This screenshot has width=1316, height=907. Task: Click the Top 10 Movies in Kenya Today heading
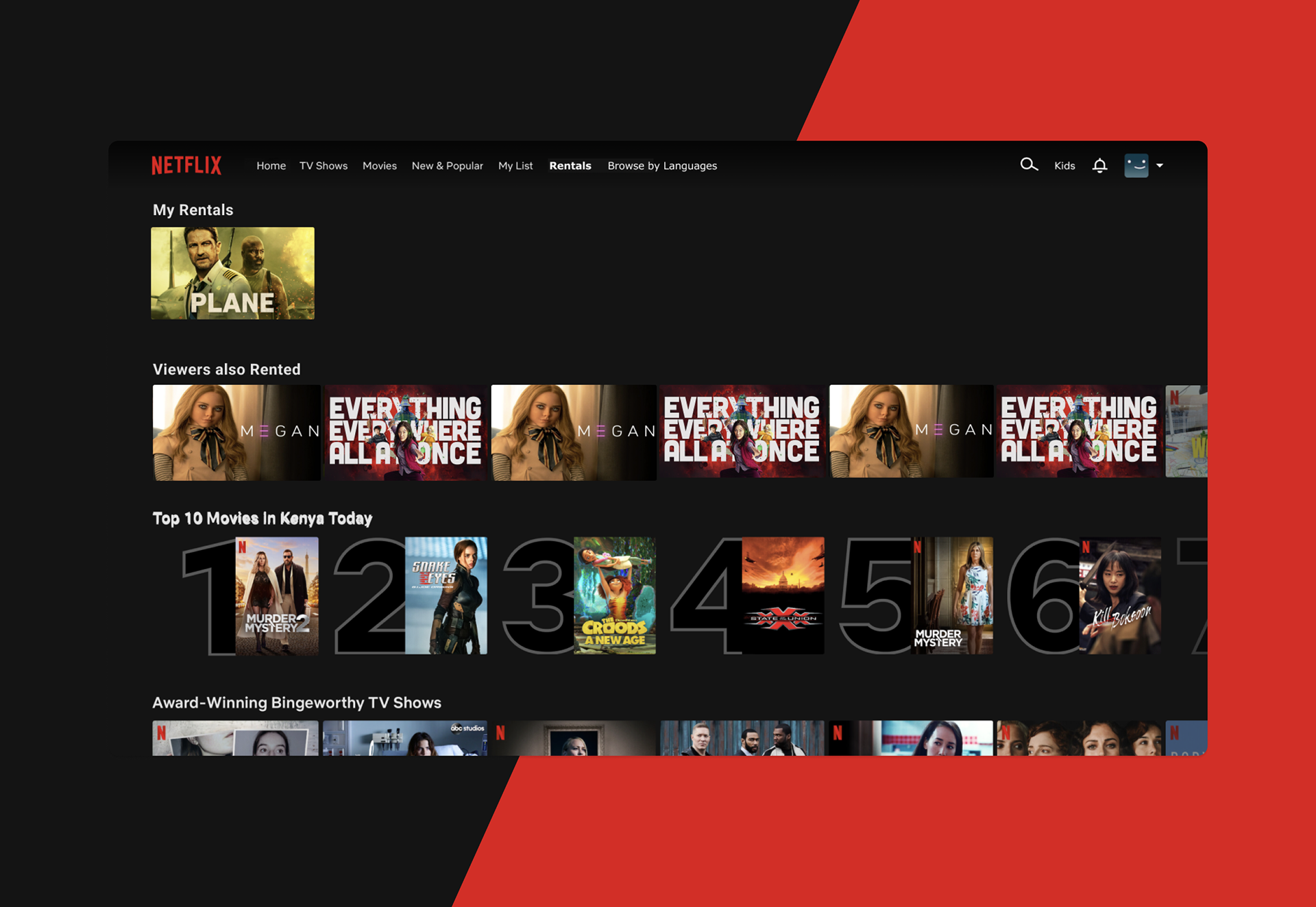(262, 518)
